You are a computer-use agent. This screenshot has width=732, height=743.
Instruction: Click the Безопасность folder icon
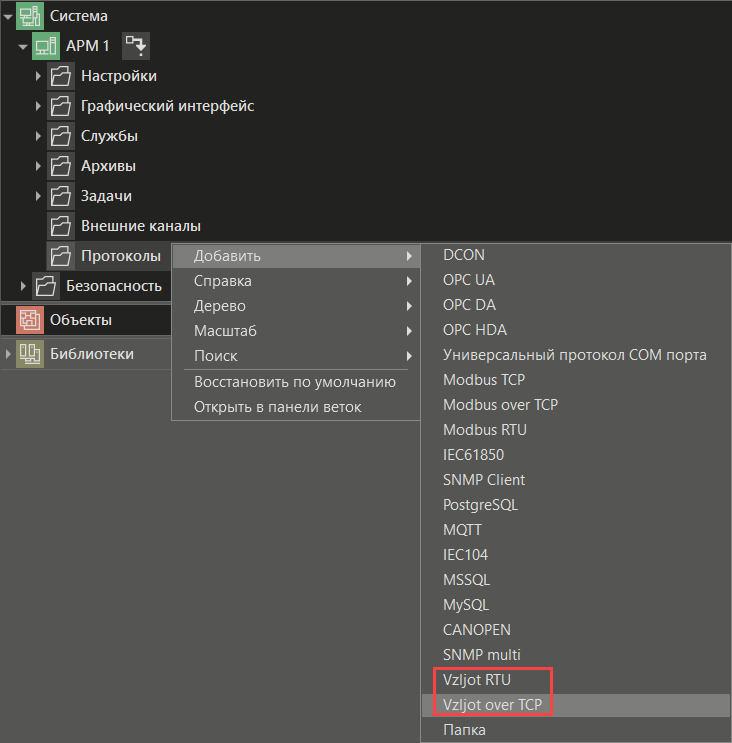(46, 286)
